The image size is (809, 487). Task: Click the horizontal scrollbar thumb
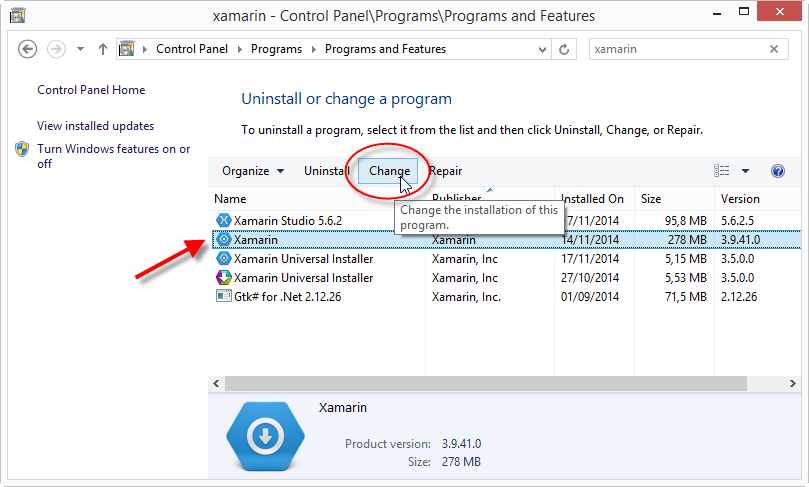[x=486, y=383]
